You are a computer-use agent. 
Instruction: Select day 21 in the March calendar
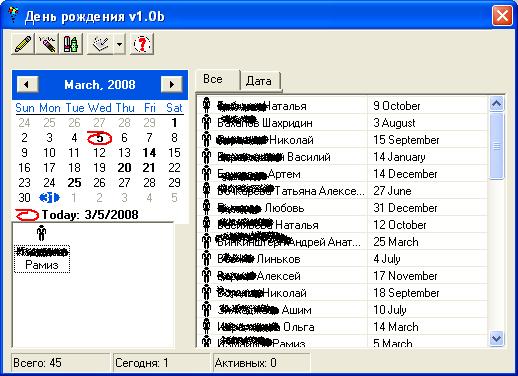pyautogui.click(x=149, y=168)
